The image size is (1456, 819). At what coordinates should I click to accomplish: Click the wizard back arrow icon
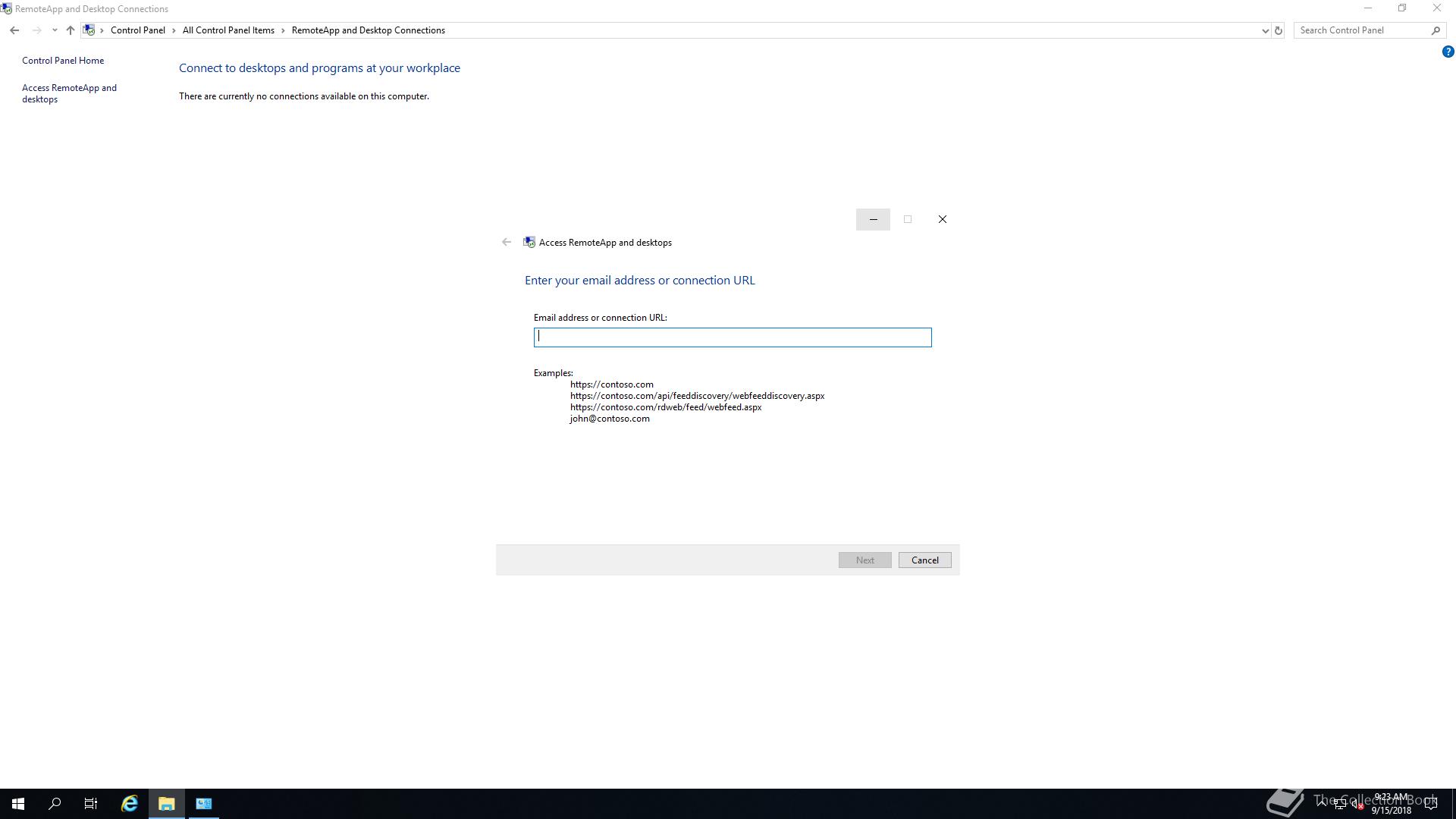507,243
